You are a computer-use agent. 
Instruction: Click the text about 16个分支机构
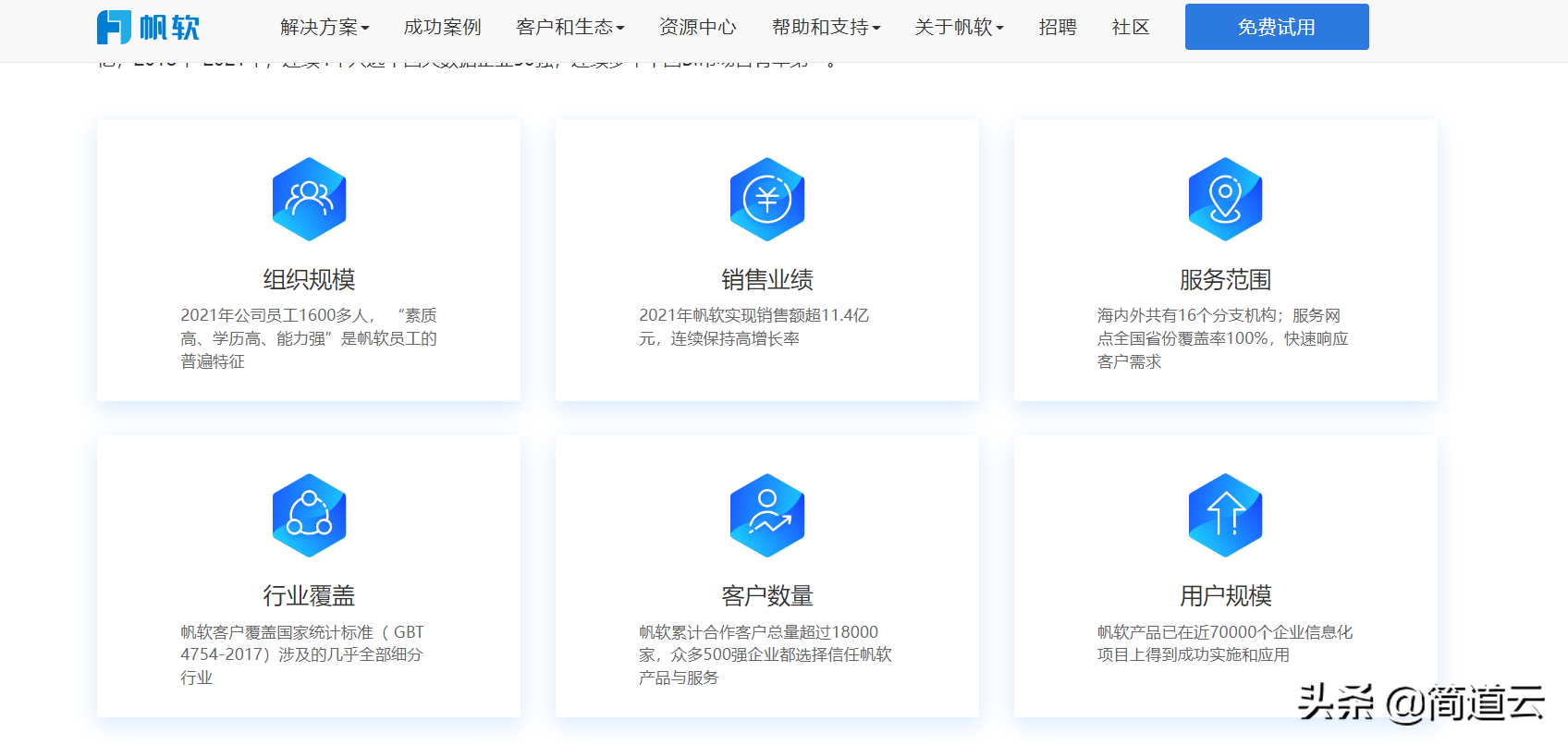[1222, 338]
